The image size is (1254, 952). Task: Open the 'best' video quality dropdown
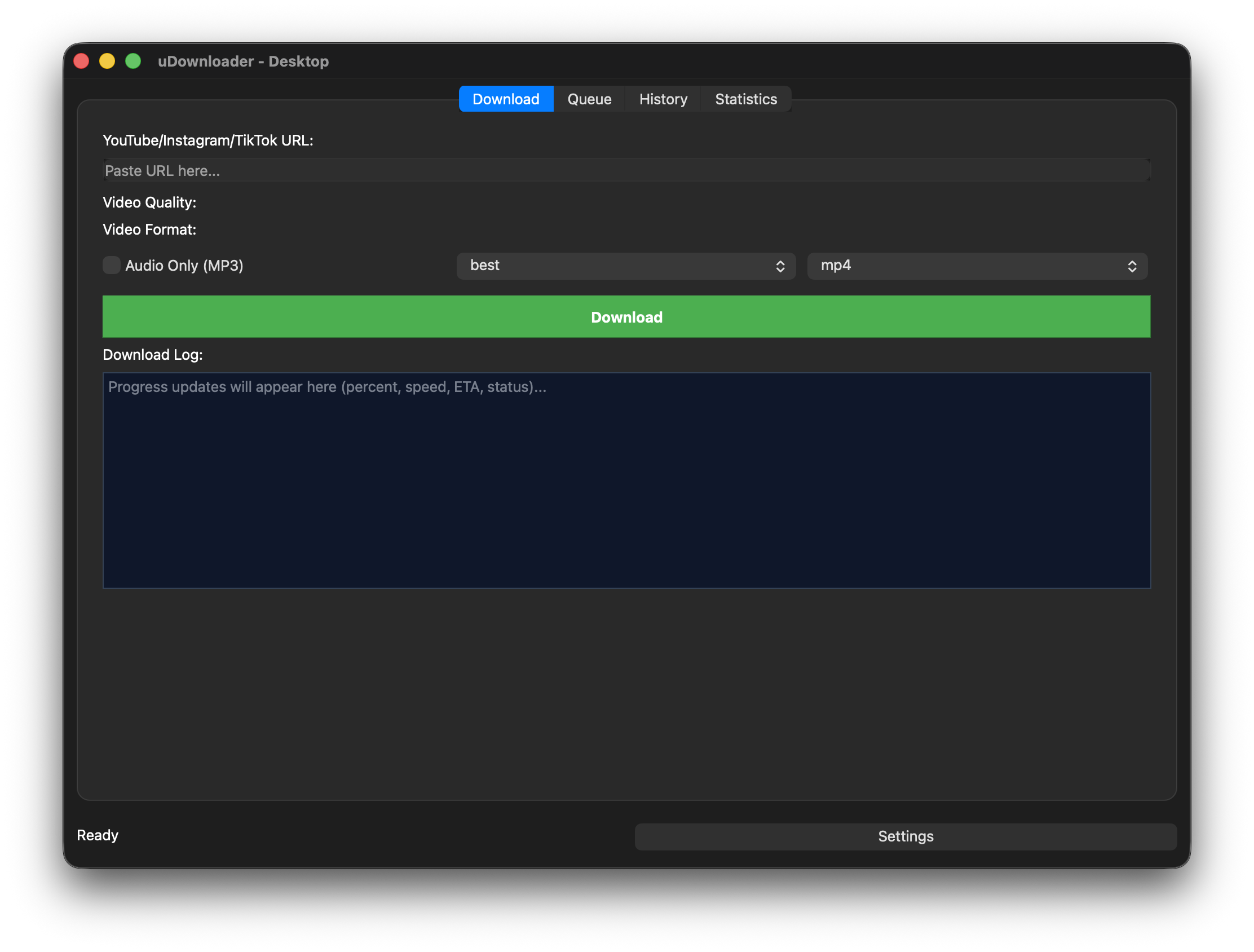[626, 266]
